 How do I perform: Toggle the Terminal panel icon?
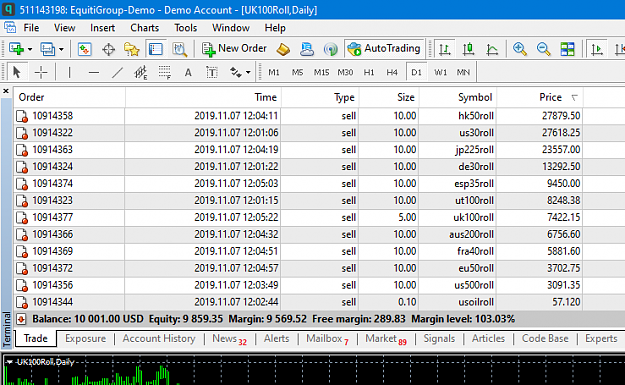[155, 49]
